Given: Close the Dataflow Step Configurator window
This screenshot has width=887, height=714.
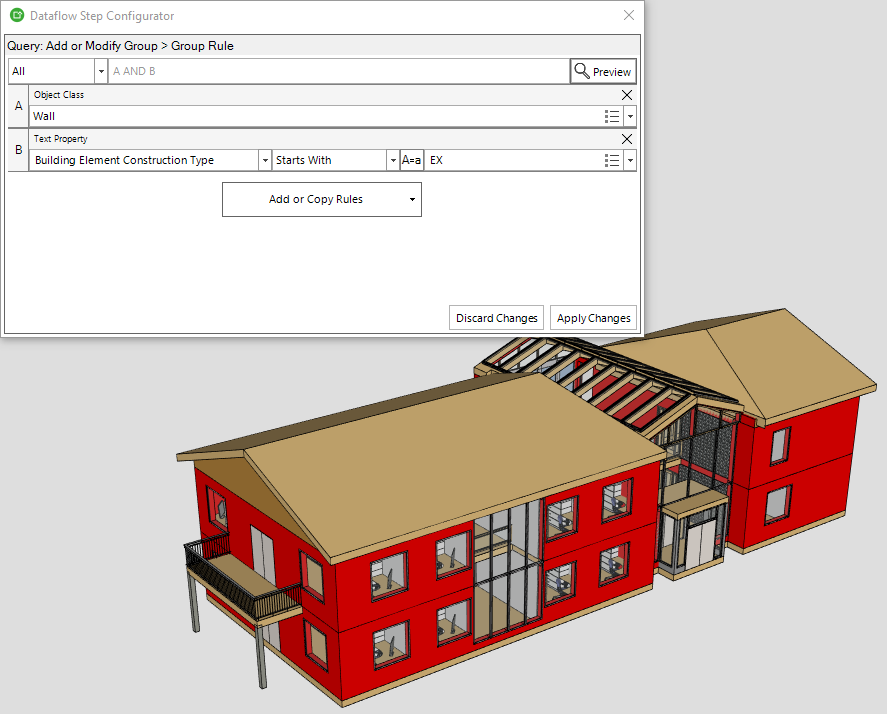Looking at the screenshot, I should point(629,15).
